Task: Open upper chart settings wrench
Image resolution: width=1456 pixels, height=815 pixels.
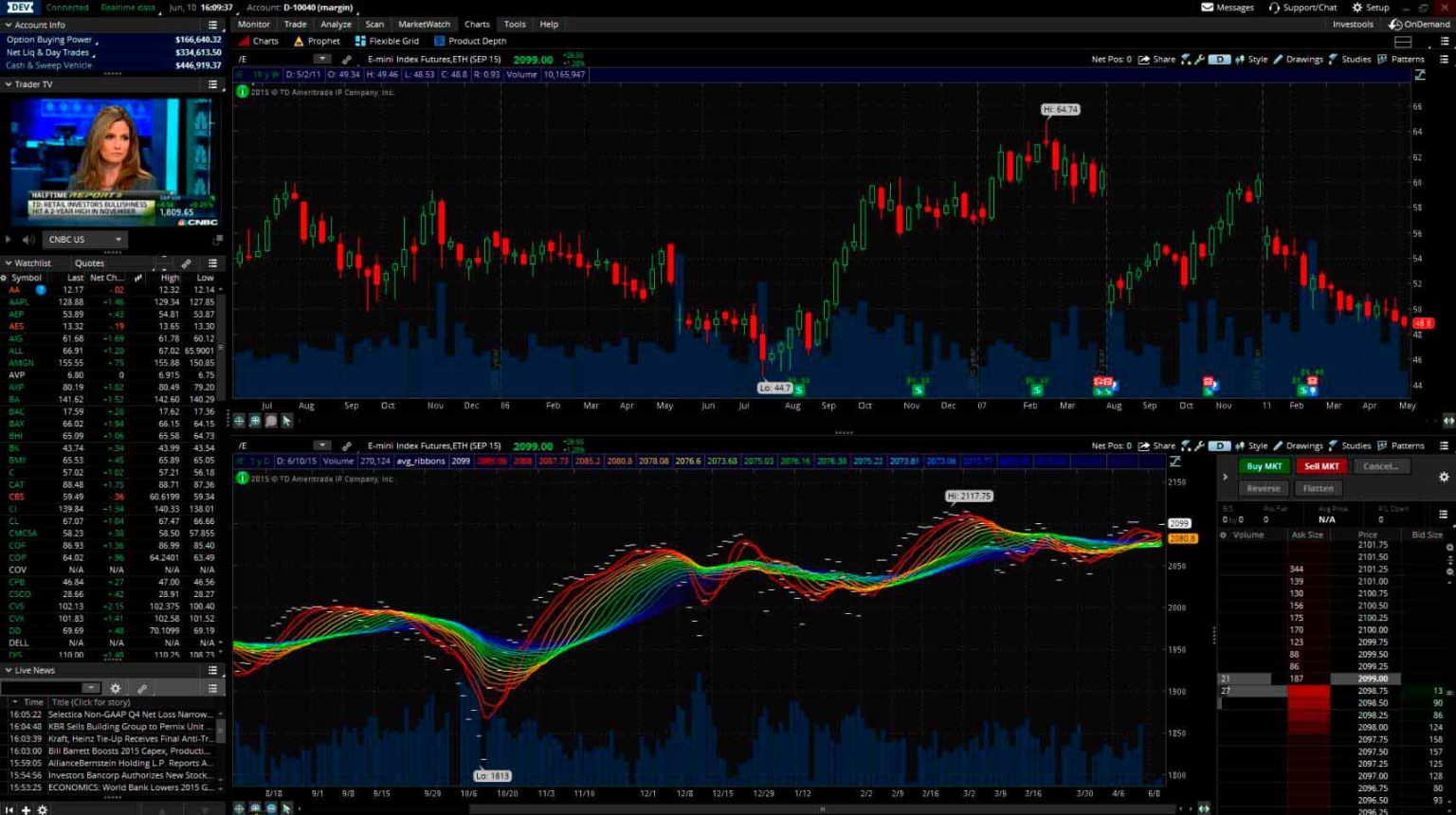Action: (1200, 60)
